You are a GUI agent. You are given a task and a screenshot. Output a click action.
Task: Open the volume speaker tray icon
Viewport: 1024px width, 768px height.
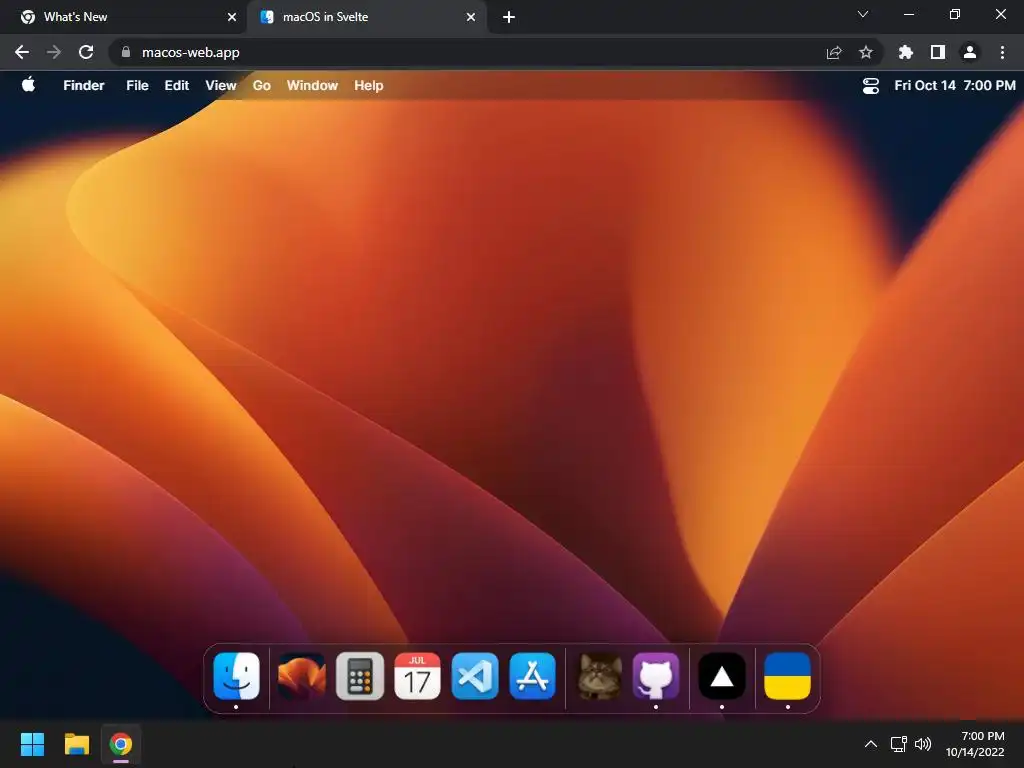tap(923, 744)
